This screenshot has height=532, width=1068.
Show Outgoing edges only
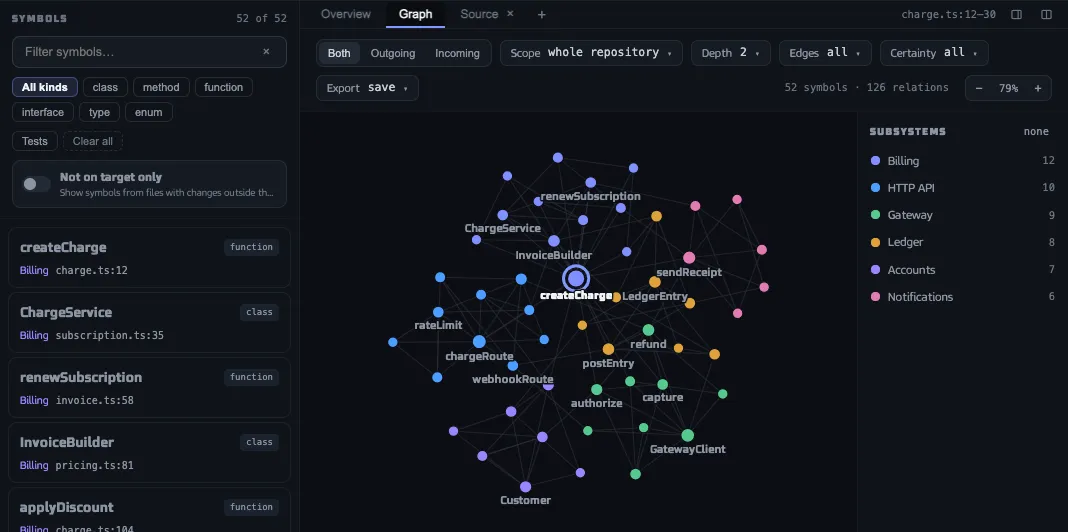(392, 53)
